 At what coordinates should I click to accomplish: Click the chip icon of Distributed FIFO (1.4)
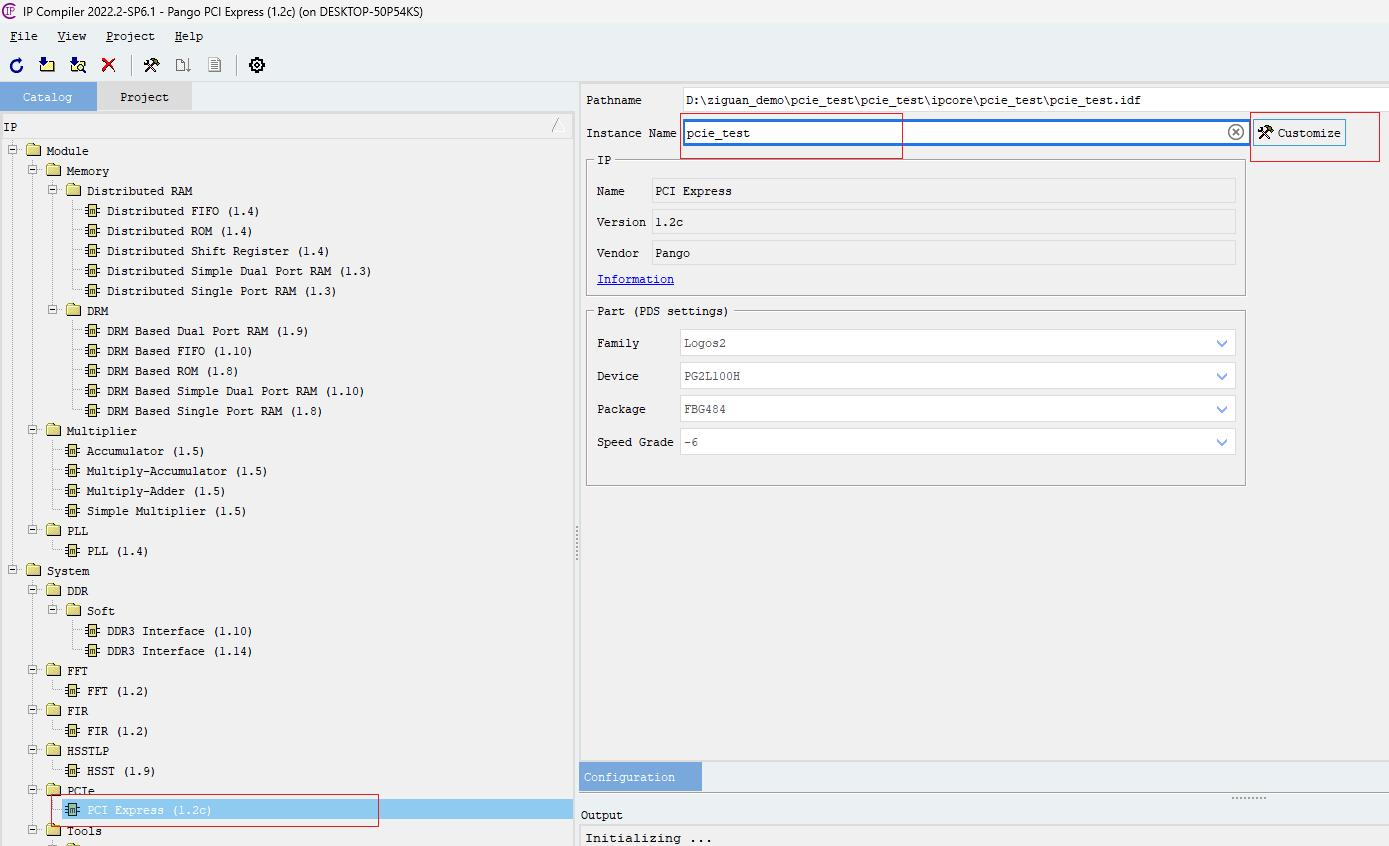pos(93,211)
